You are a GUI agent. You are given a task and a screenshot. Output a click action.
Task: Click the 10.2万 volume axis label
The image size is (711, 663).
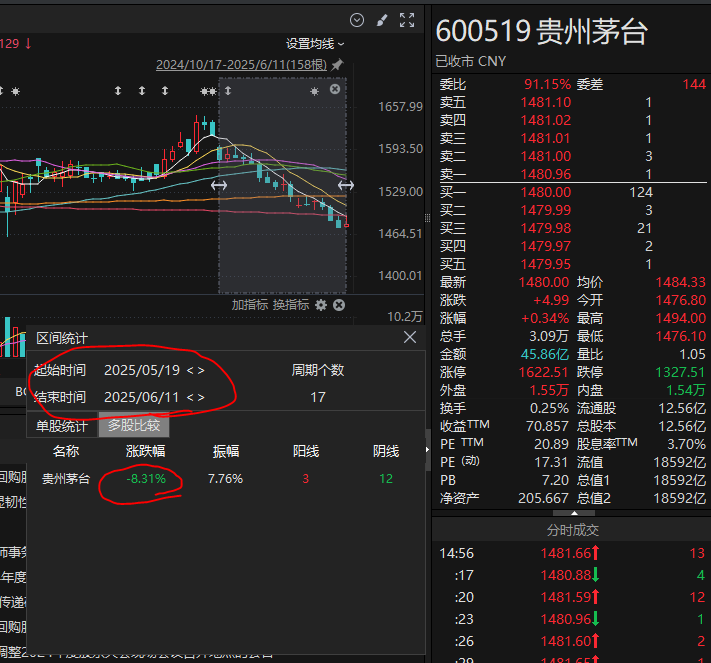pyautogui.click(x=404, y=317)
